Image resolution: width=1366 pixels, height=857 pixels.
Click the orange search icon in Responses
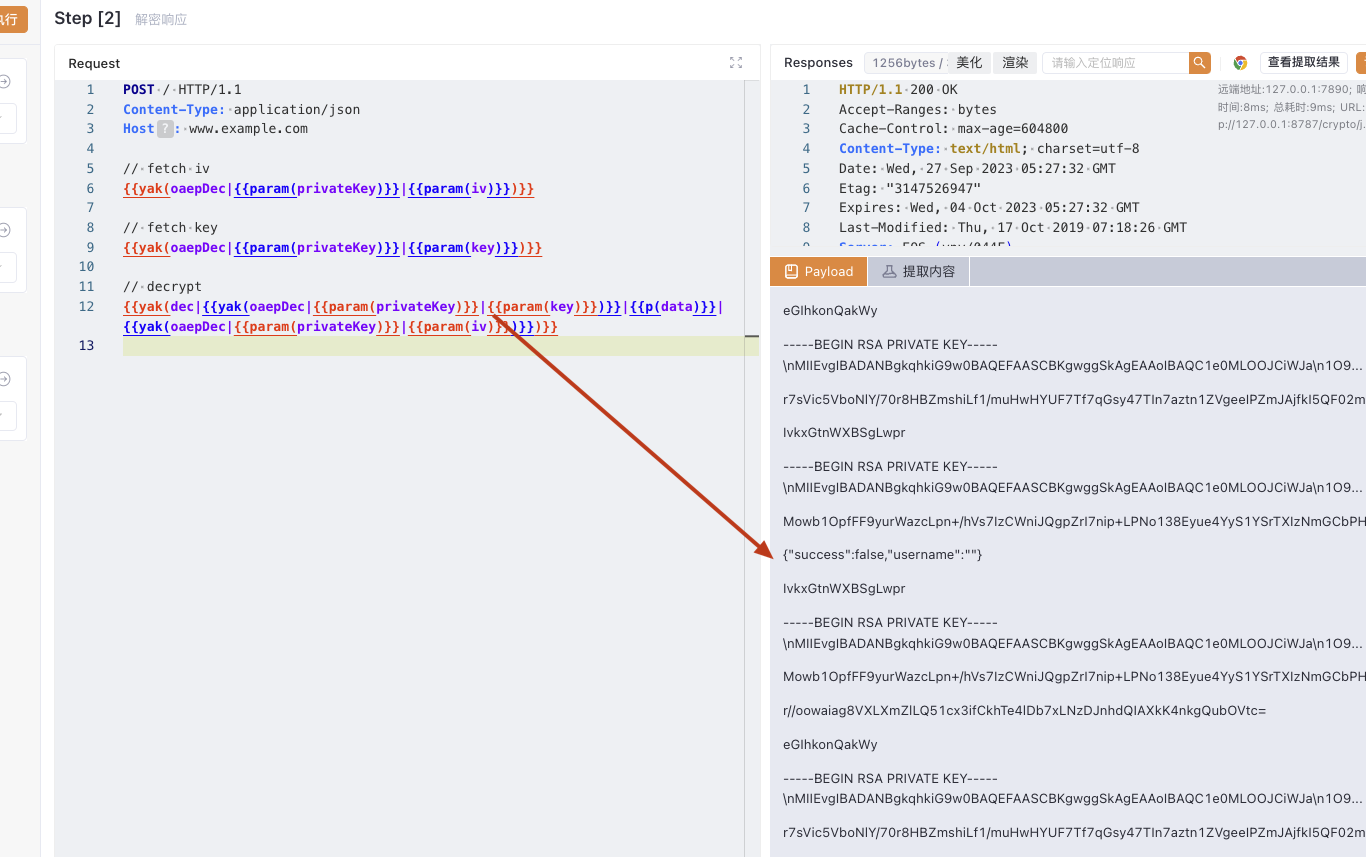point(1200,62)
